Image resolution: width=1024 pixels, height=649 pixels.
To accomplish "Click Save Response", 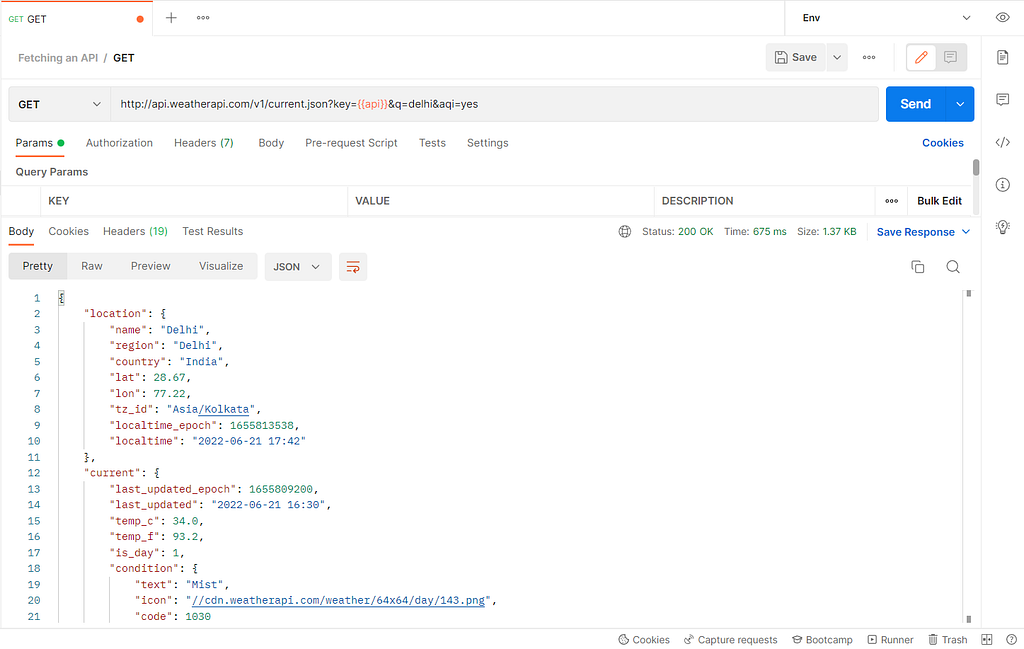I will [915, 232].
